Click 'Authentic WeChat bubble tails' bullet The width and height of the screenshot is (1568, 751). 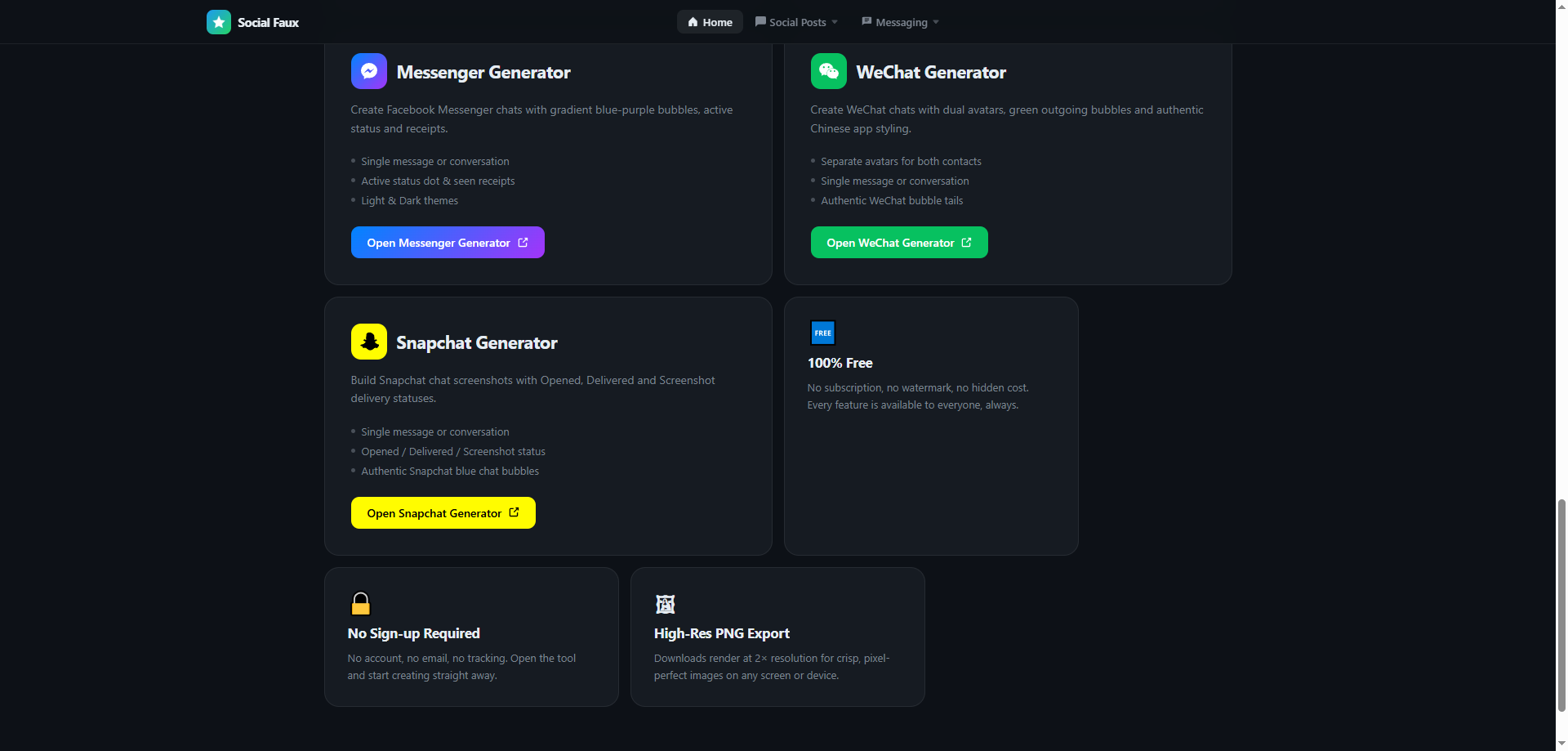pos(892,200)
